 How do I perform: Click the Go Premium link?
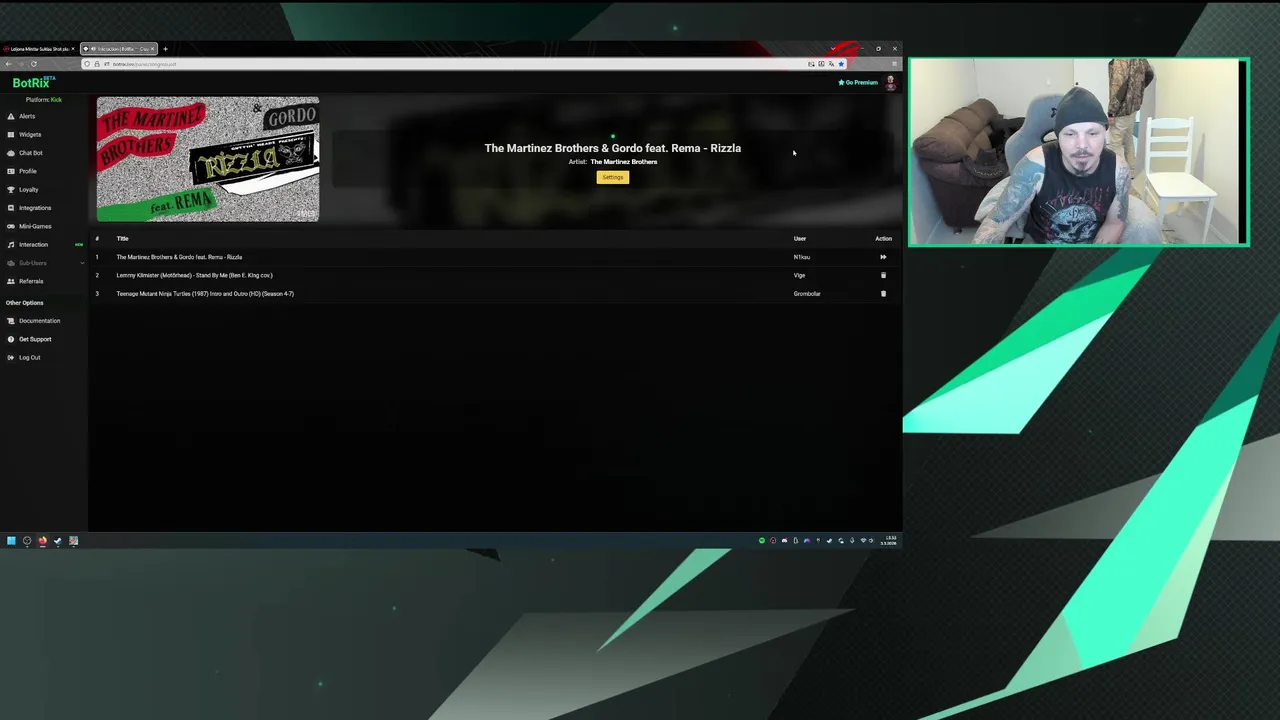point(858,82)
